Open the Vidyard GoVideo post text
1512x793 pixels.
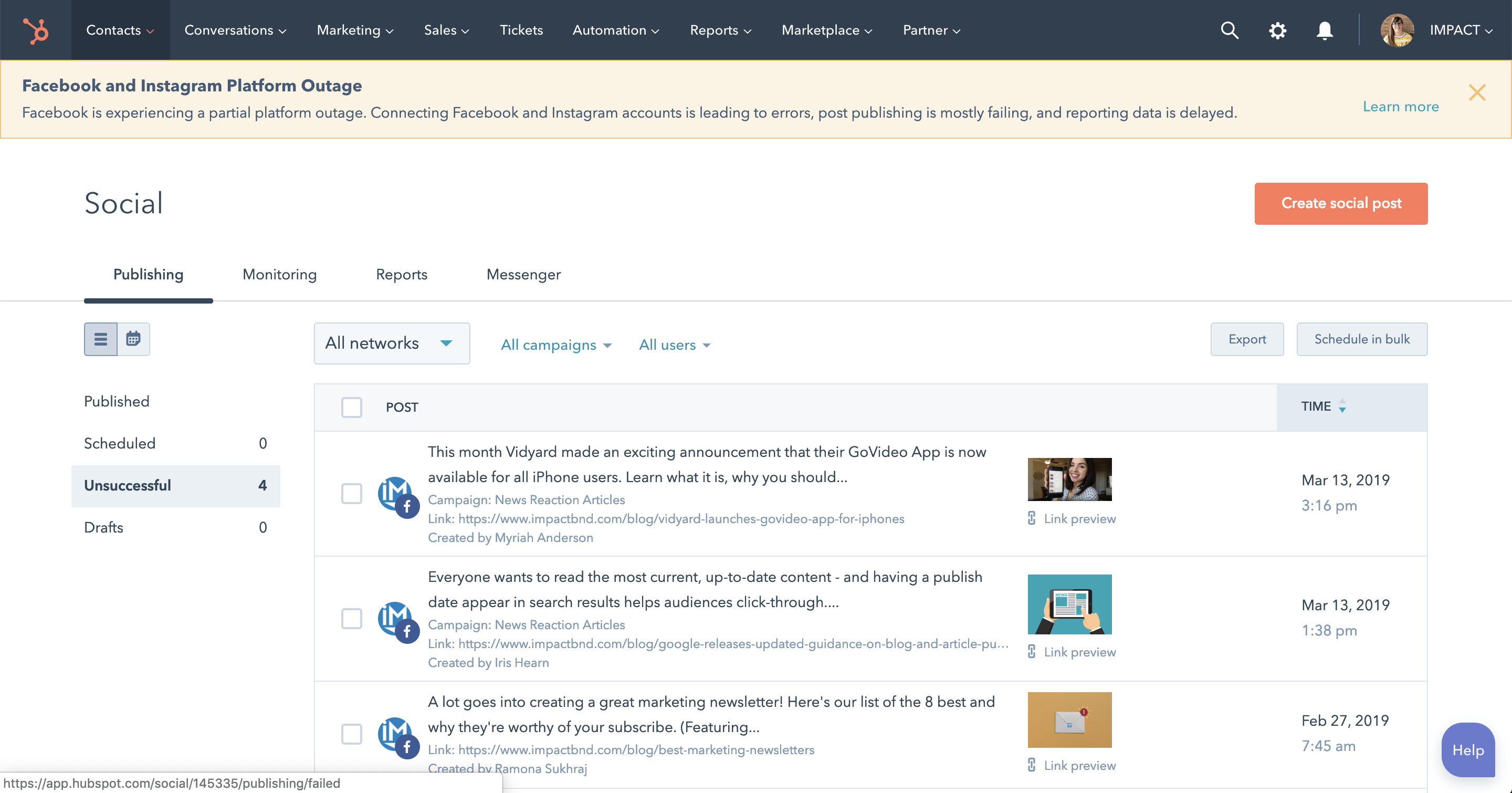pyautogui.click(x=707, y=464)
